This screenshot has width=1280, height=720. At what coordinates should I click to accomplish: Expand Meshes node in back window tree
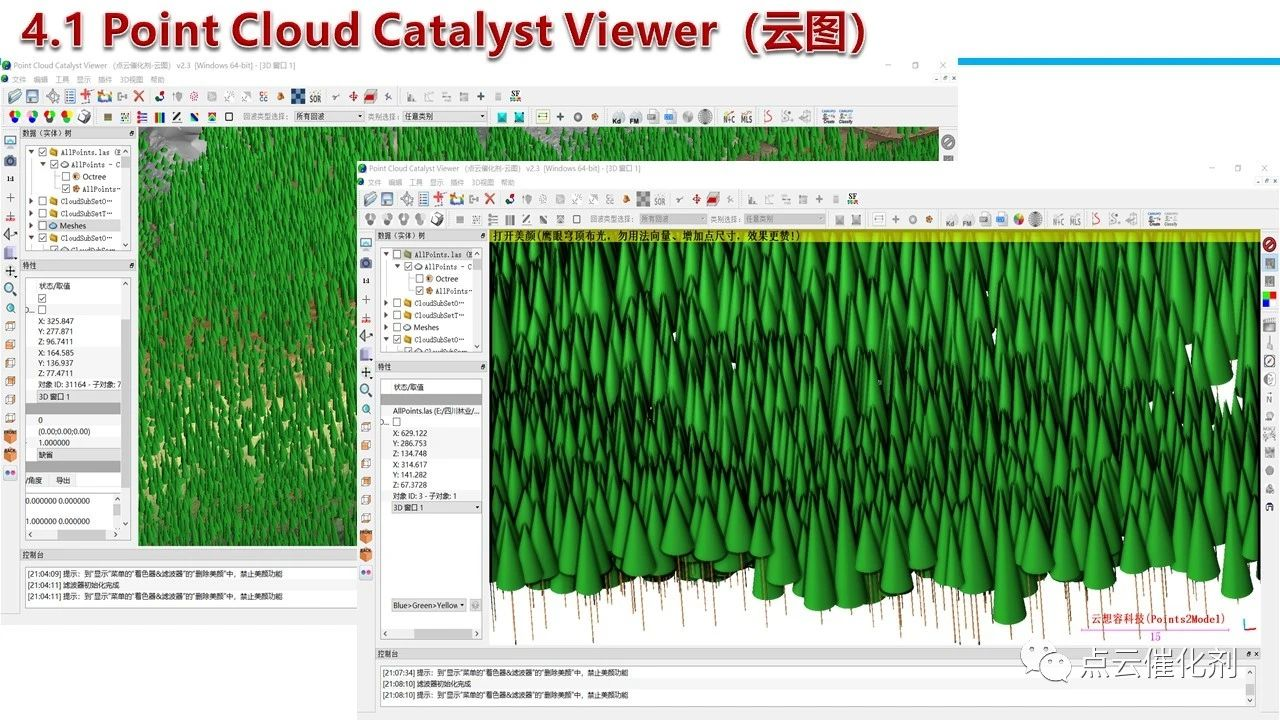point(31,225)
